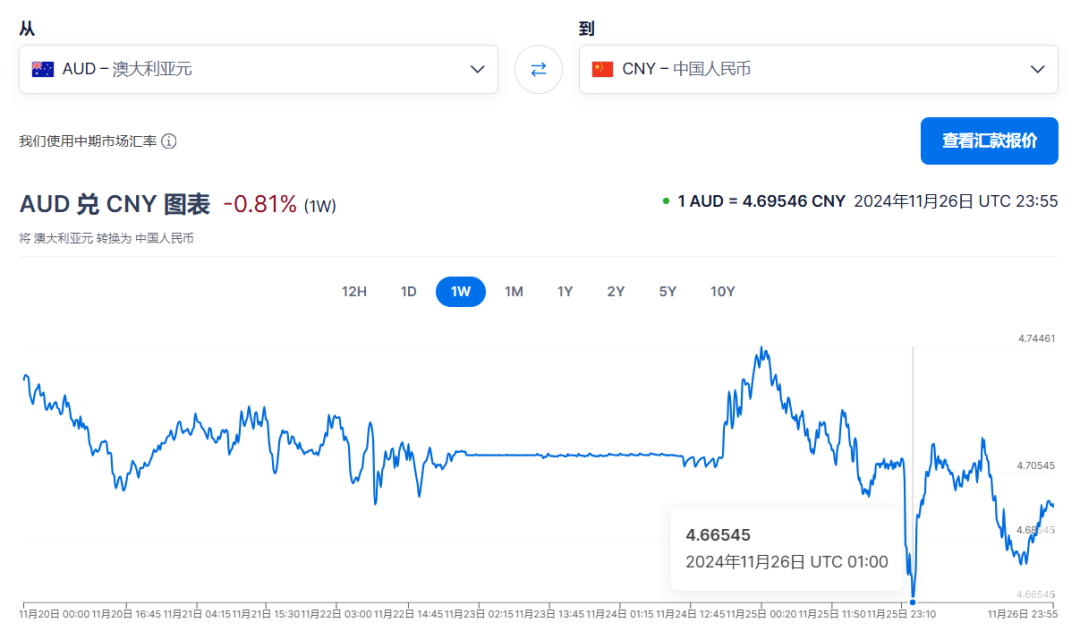Click the 1 AUD = 4.69546 CNY rate
Viewport: 1080px width, 631px height.
tap(761, 201)
